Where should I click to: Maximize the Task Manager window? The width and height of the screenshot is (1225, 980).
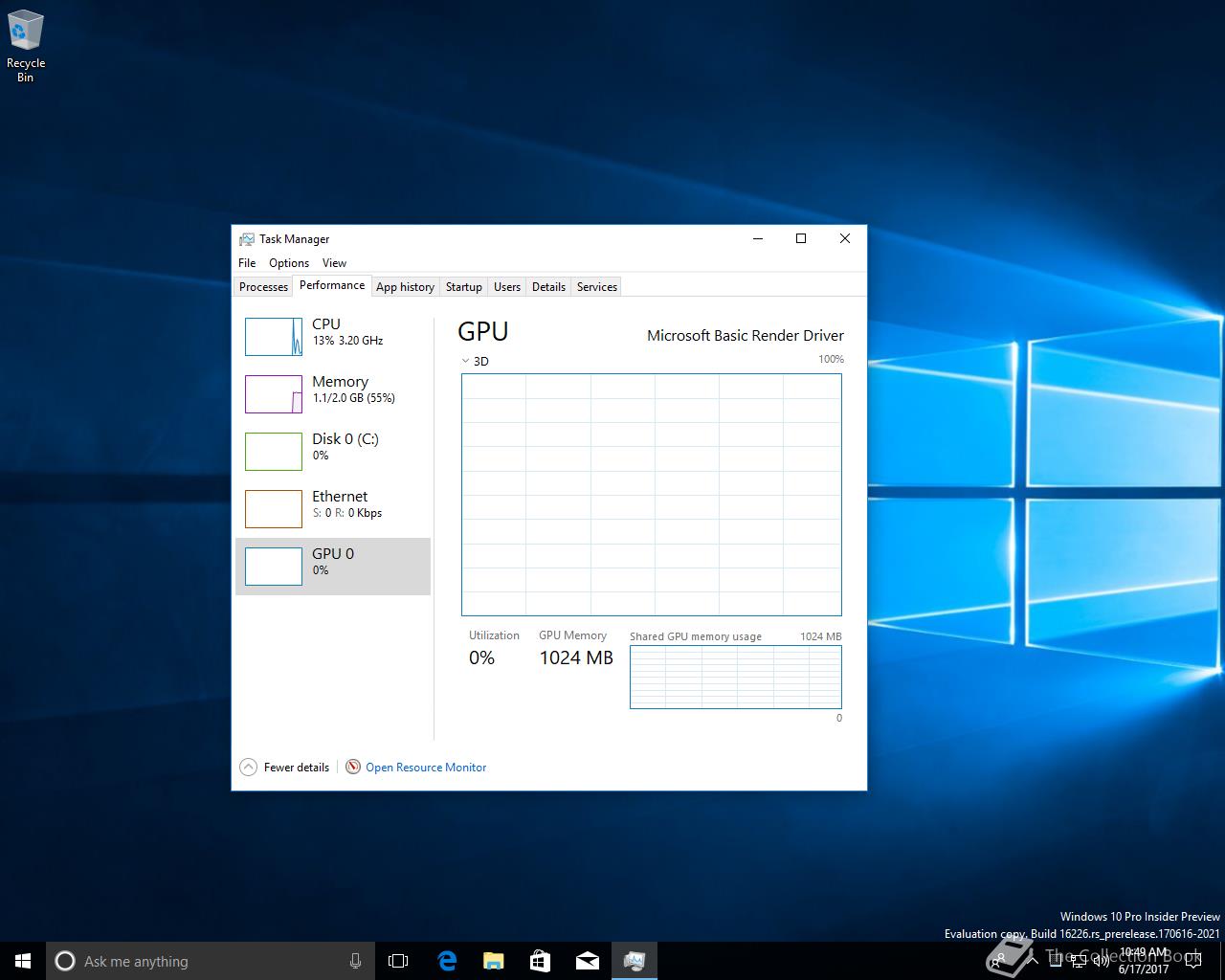801,239
